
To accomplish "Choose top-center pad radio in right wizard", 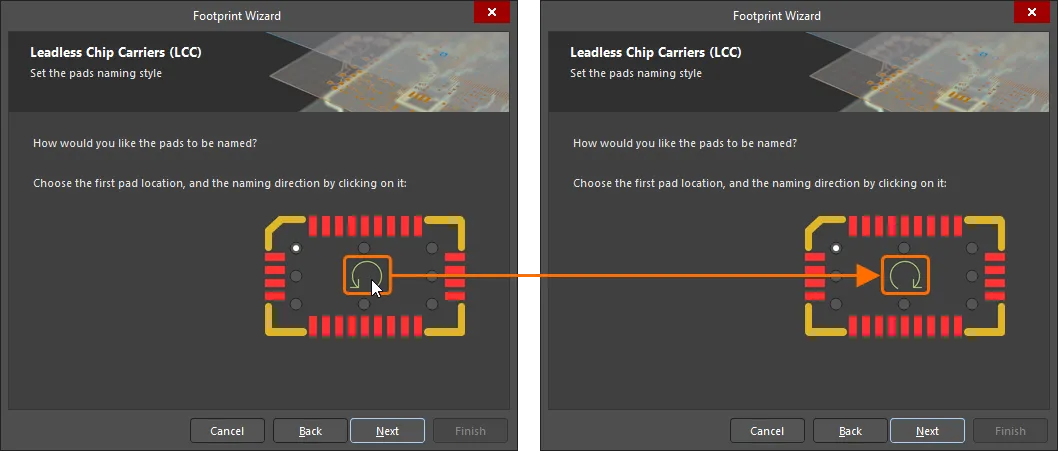I will pyautogui.click(x=904, y=248).
